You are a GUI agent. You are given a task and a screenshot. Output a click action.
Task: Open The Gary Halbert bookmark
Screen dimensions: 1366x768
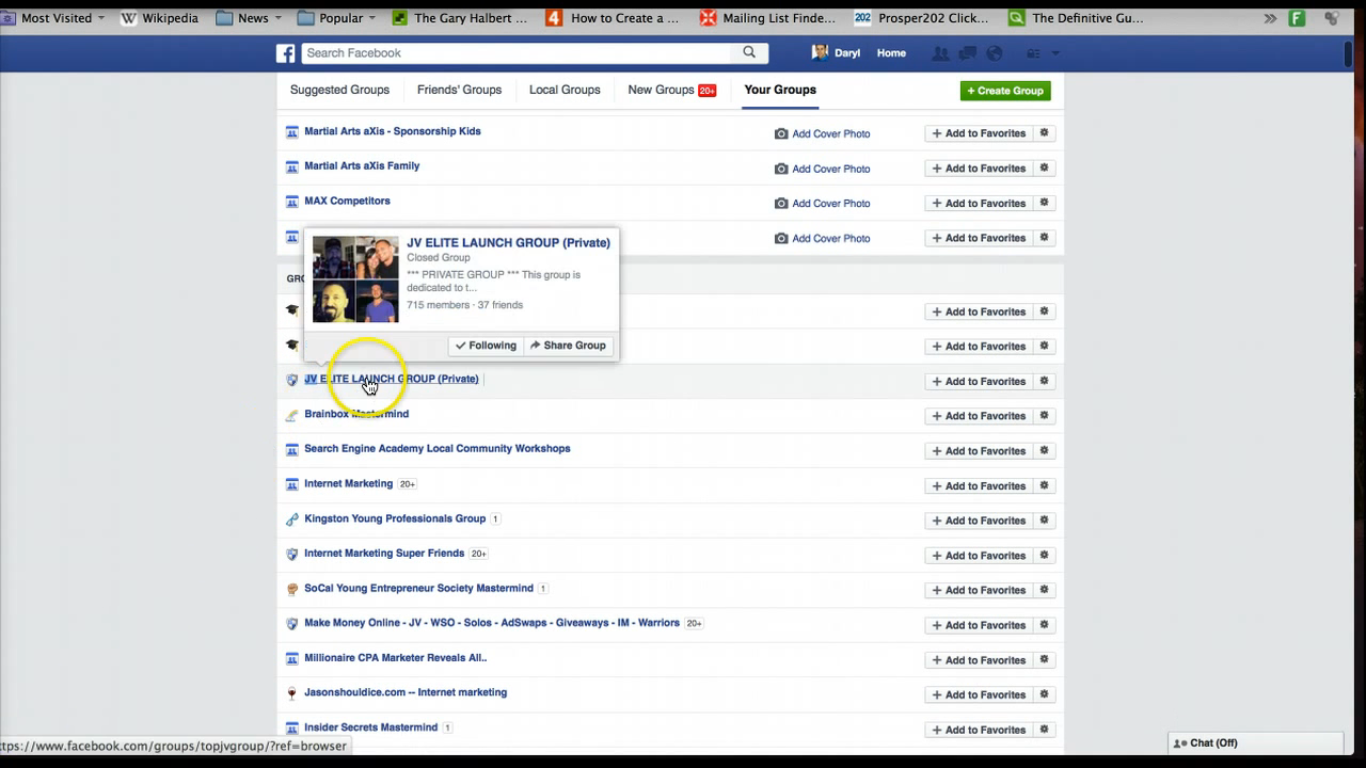(459, 18)
